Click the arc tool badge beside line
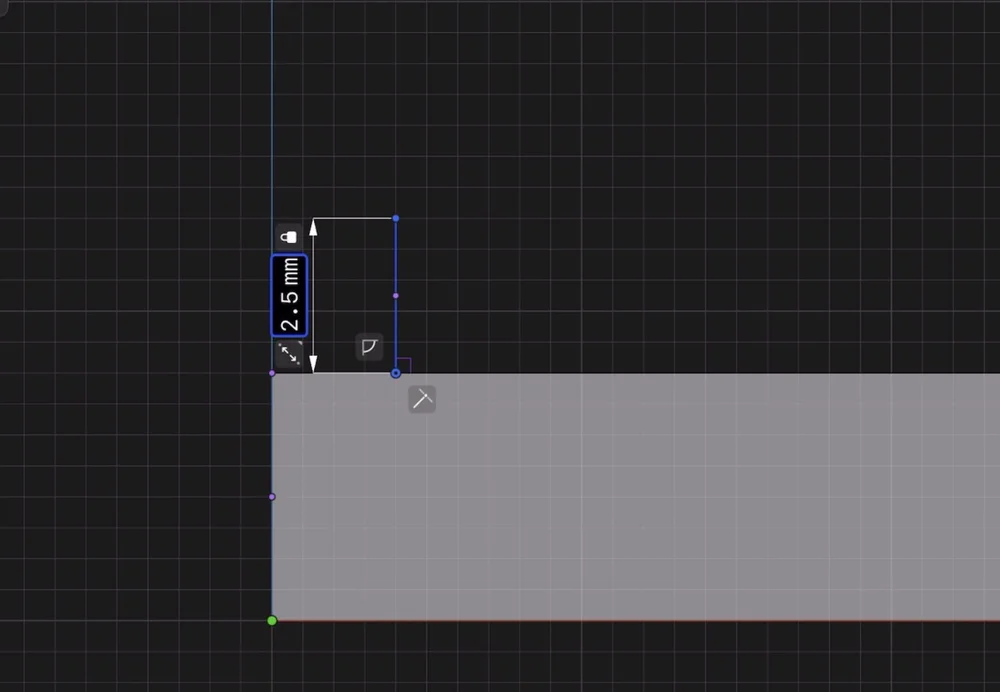The height and width of the screenshot is (692, 1000). click(x=369, y=347)
